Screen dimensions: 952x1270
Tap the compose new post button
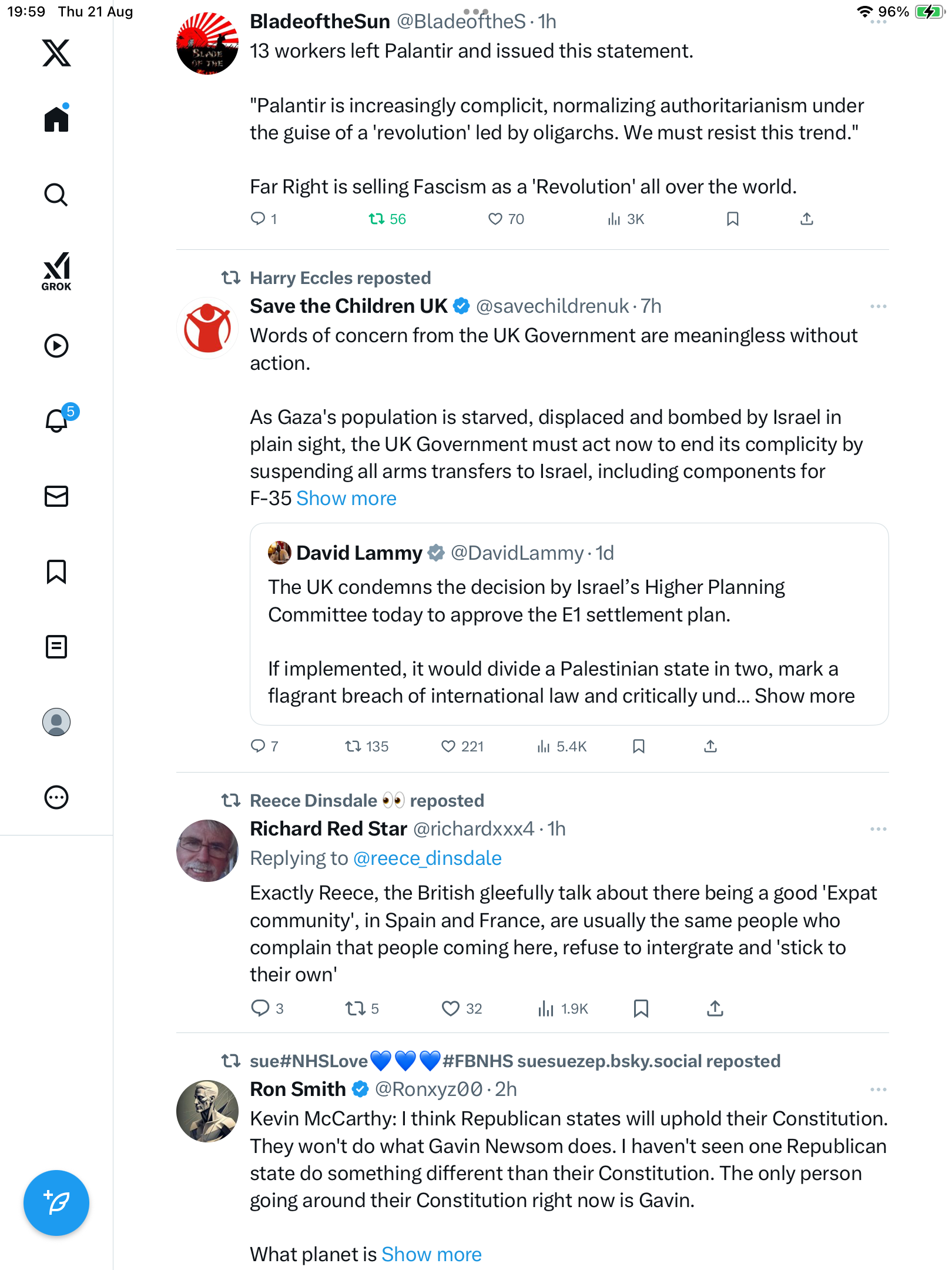(56, 1202)
